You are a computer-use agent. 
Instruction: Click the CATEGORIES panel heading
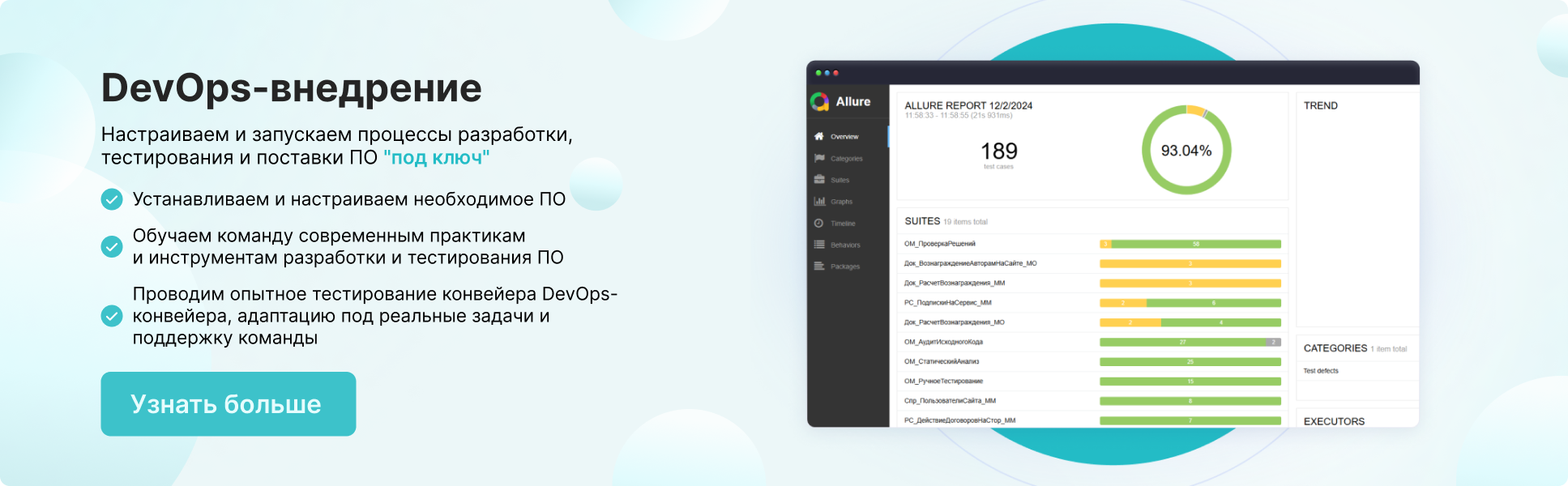coord(1335,348)
